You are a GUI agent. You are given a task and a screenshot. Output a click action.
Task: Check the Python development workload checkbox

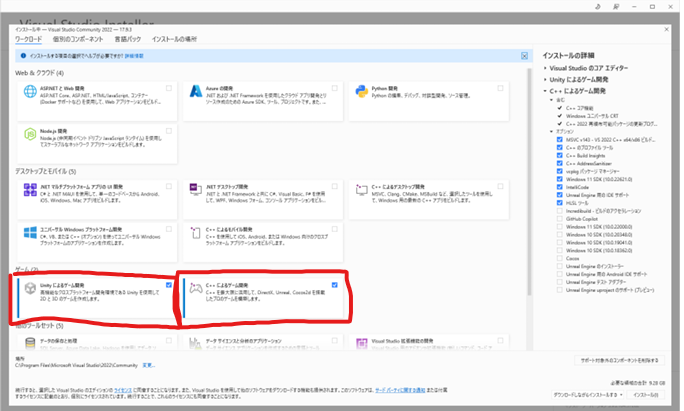coord(500,88)
